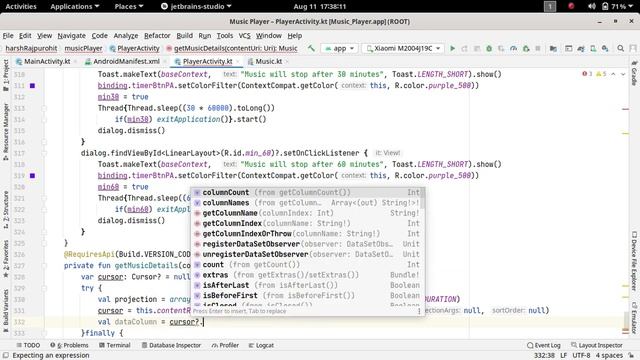Click Apply Changes and Restart Activity icon
640x360 pixels.
(464, 48)
